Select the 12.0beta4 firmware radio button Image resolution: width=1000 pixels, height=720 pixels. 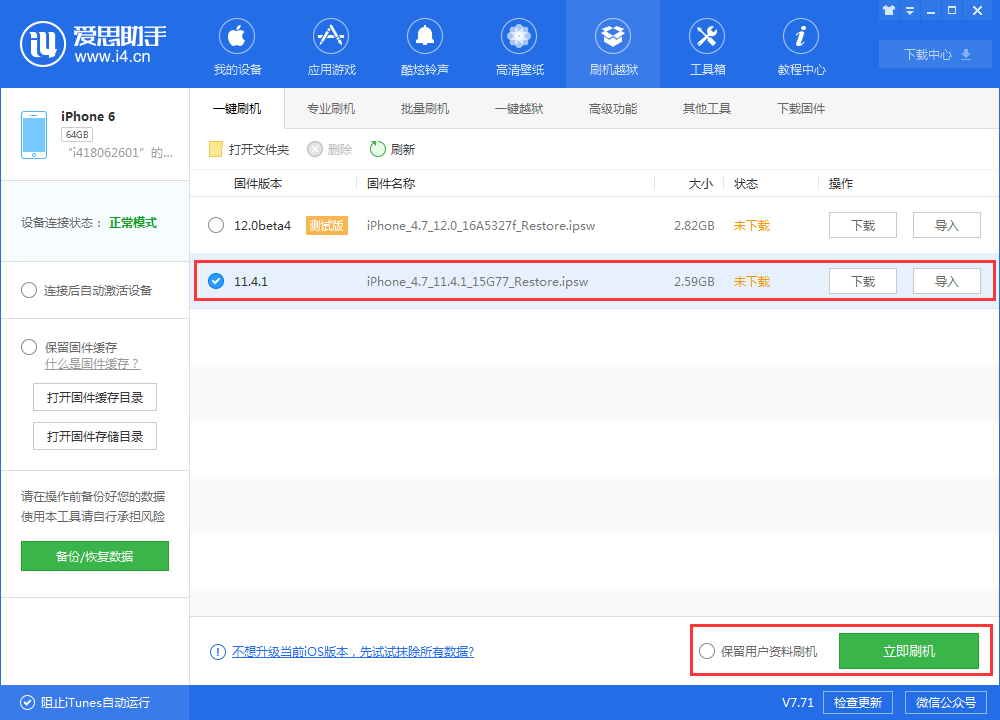click(216, 225)
